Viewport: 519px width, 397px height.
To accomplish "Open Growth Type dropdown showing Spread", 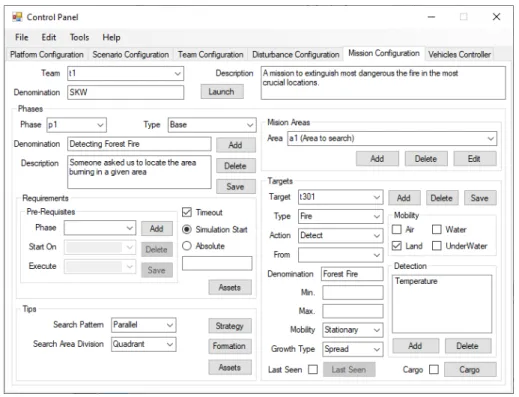I will click(353, 349).
